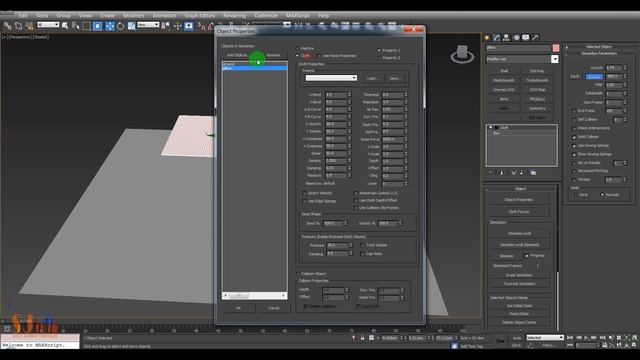
Task: Click the Add Objects button
Action: click(x=237, y=55)
